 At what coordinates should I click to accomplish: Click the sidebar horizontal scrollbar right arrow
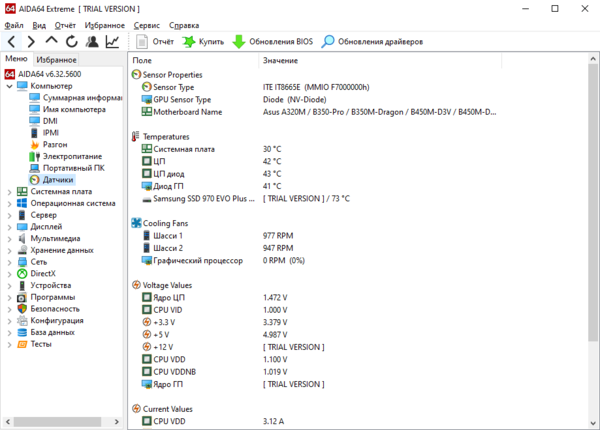pos(117,422)
